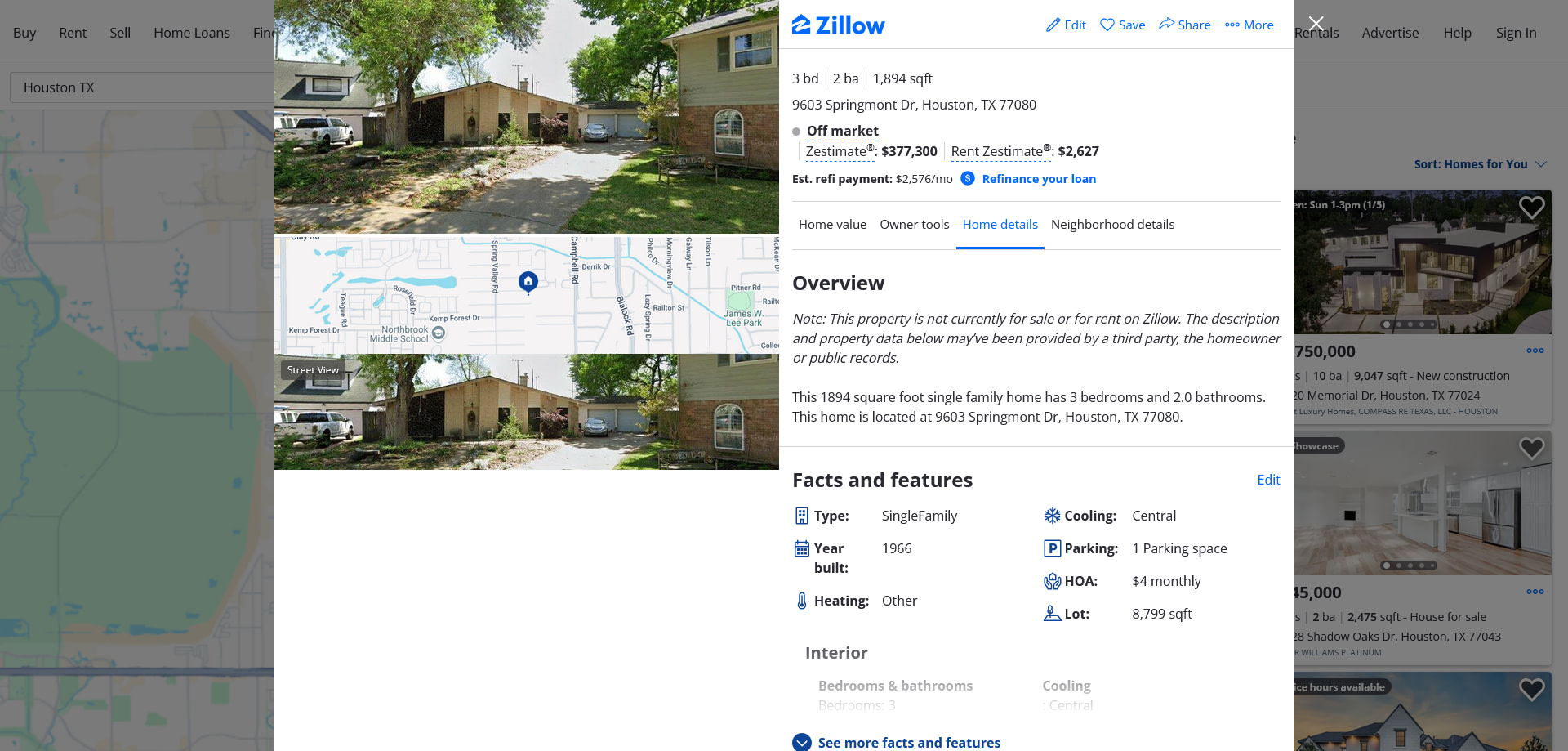The image size is (1568, 751).
Task: Open the Street View thumbnail
Action: tap(527, 412)
